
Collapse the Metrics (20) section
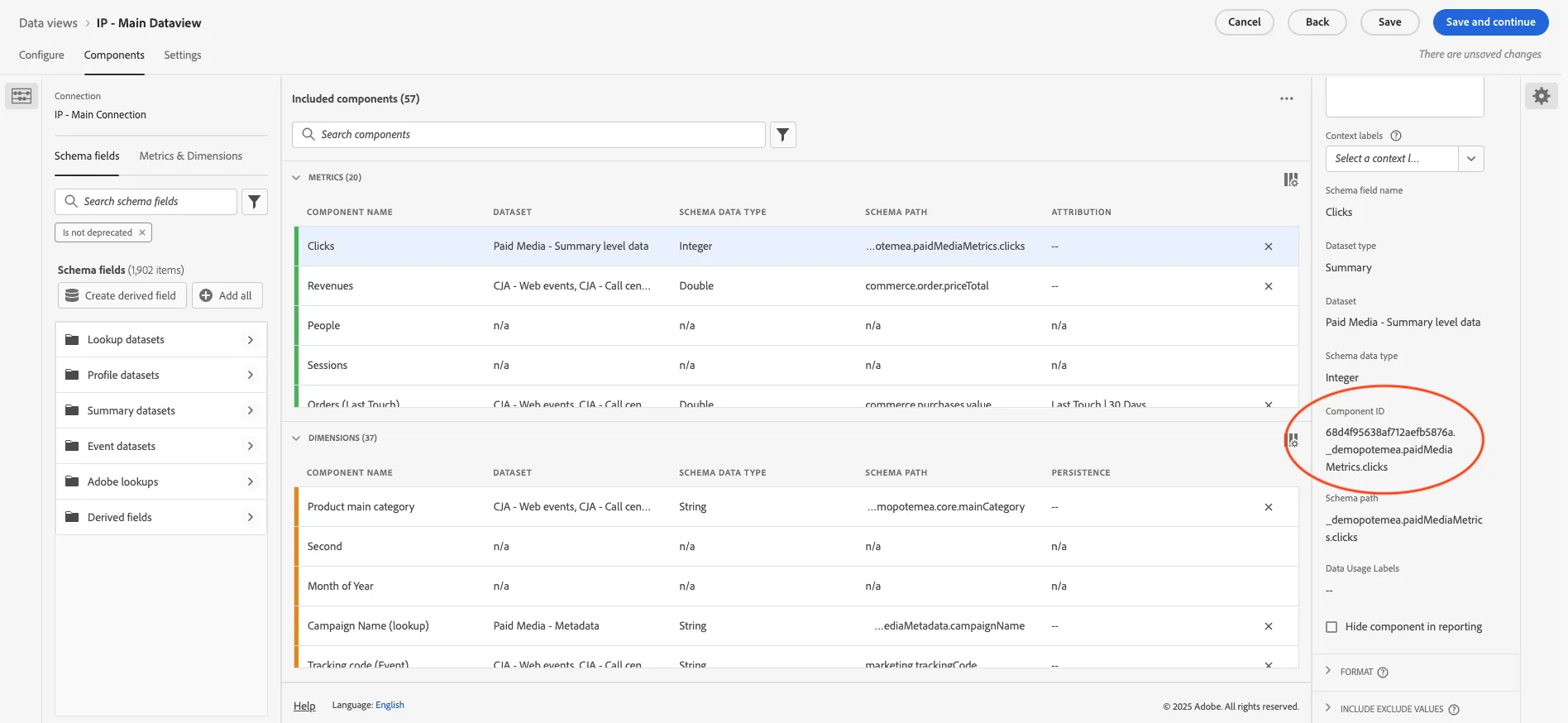(296, 178)
